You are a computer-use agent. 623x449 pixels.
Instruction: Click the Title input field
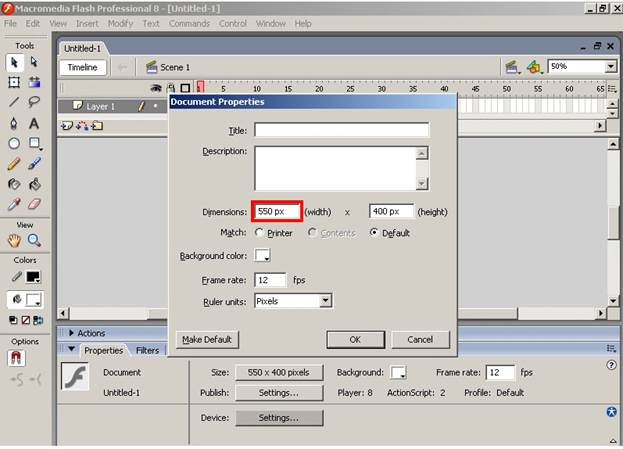click(x=341, y=130)
